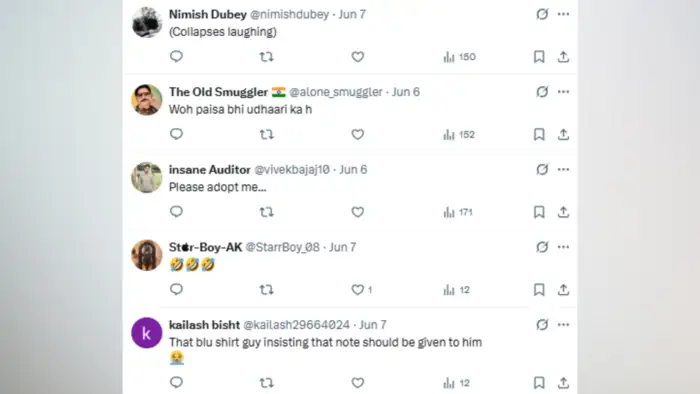This screenshot has height=394, width=700.
Task: Like insane Auditor's 'Please adopt me' tweet
Action: (x=358, y=212)
